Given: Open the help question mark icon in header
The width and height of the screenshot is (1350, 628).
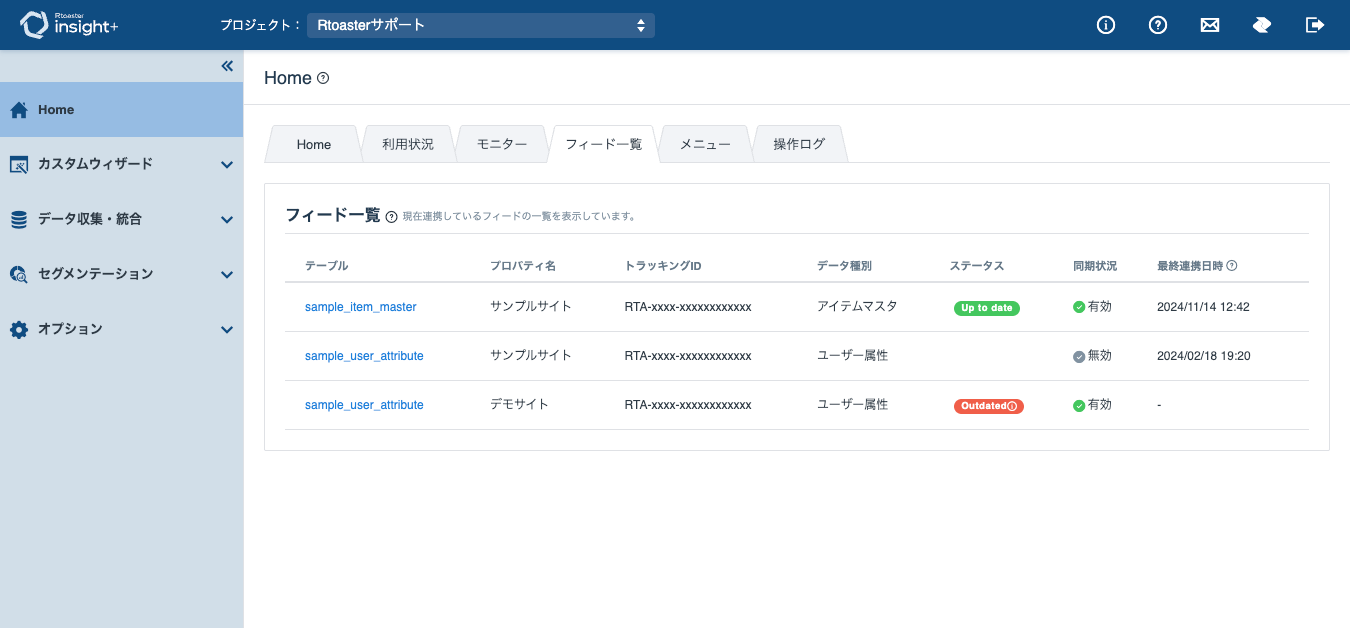Looking at the screenshot, I should click(1158, 25).
